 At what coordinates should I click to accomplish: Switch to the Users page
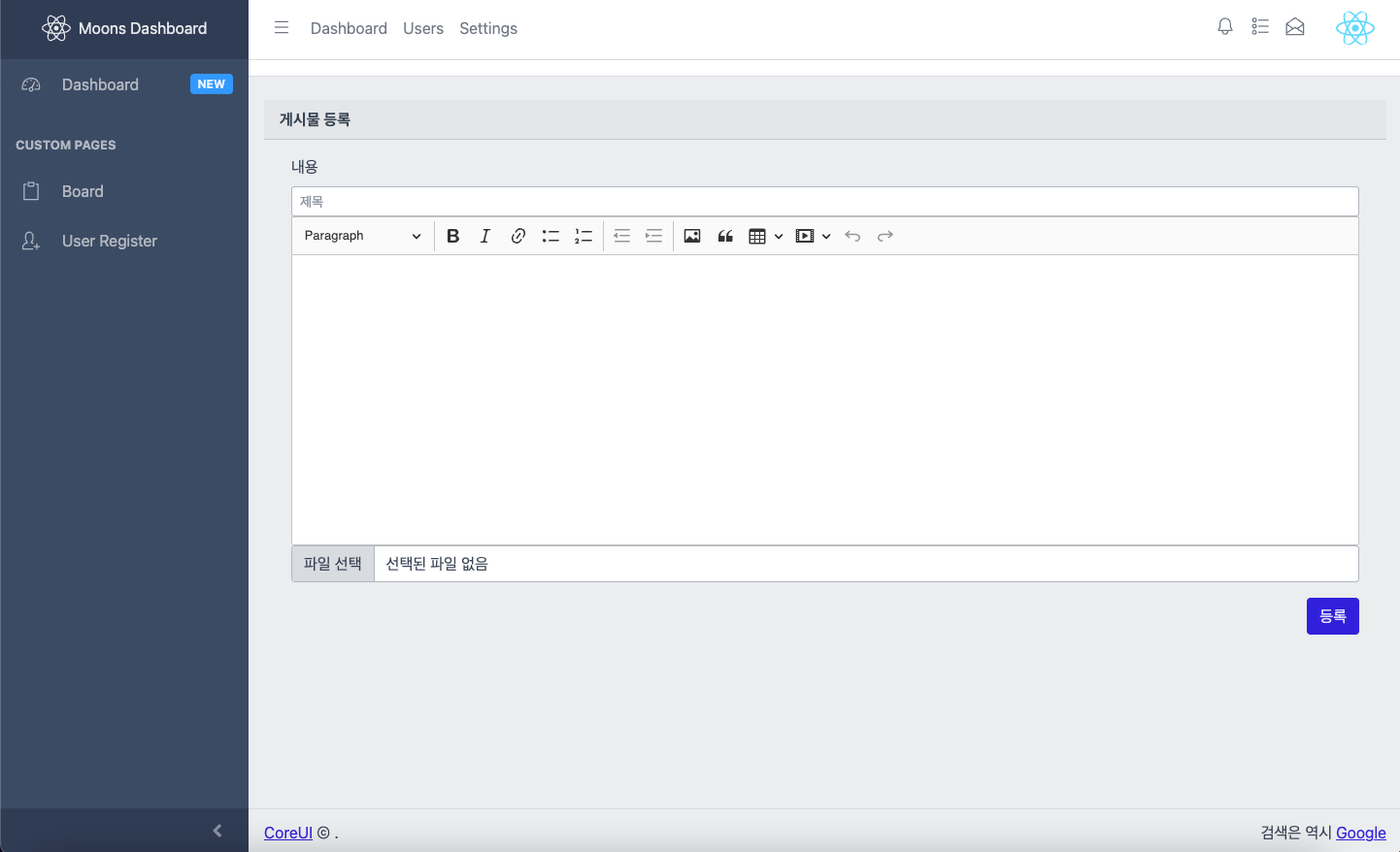pyautogui.click(x=423, y=28)
